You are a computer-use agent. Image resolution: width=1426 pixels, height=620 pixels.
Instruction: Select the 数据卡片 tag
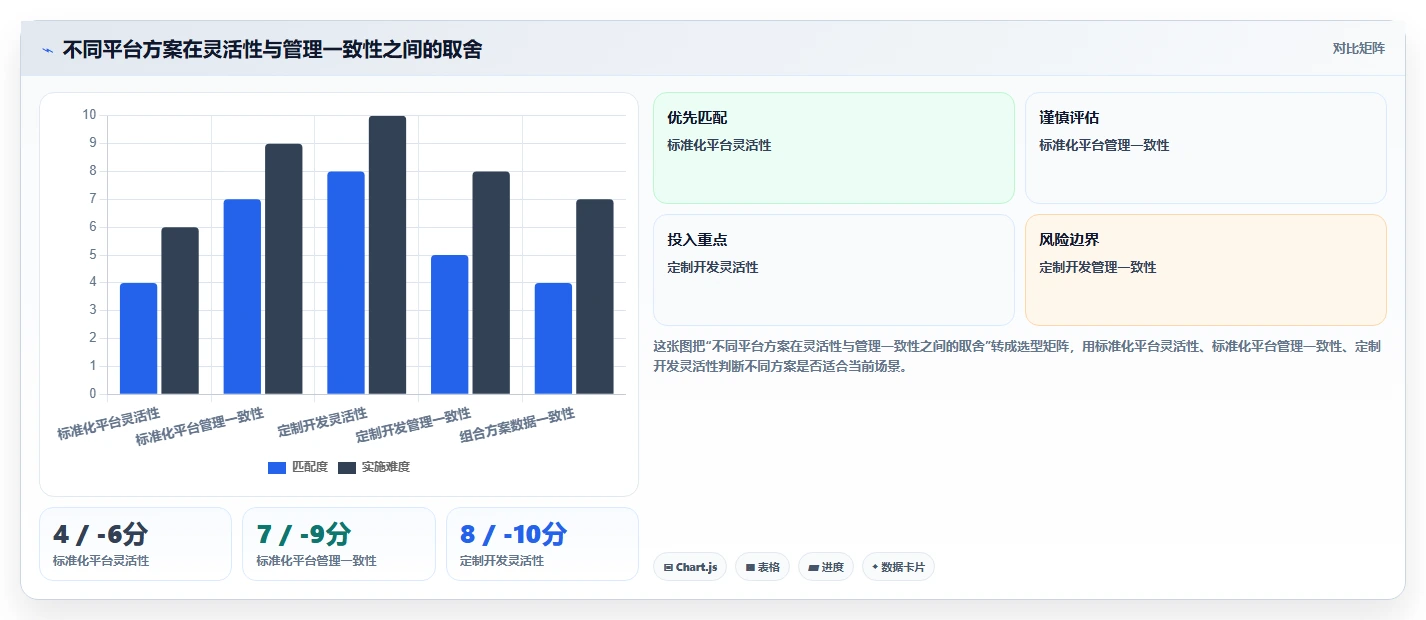pos(898,567)
